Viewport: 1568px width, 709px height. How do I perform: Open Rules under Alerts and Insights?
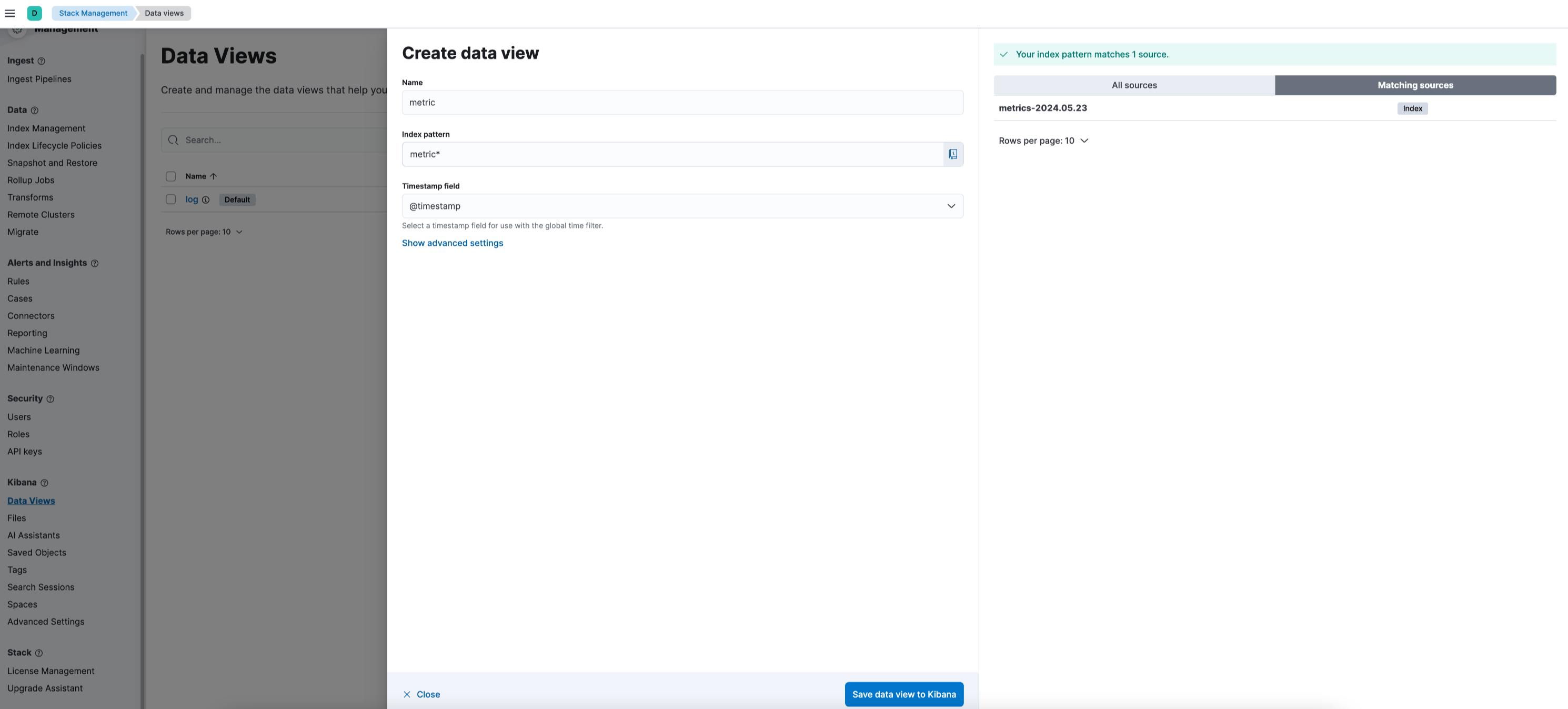pyautogui.click(x=18, y=282)
